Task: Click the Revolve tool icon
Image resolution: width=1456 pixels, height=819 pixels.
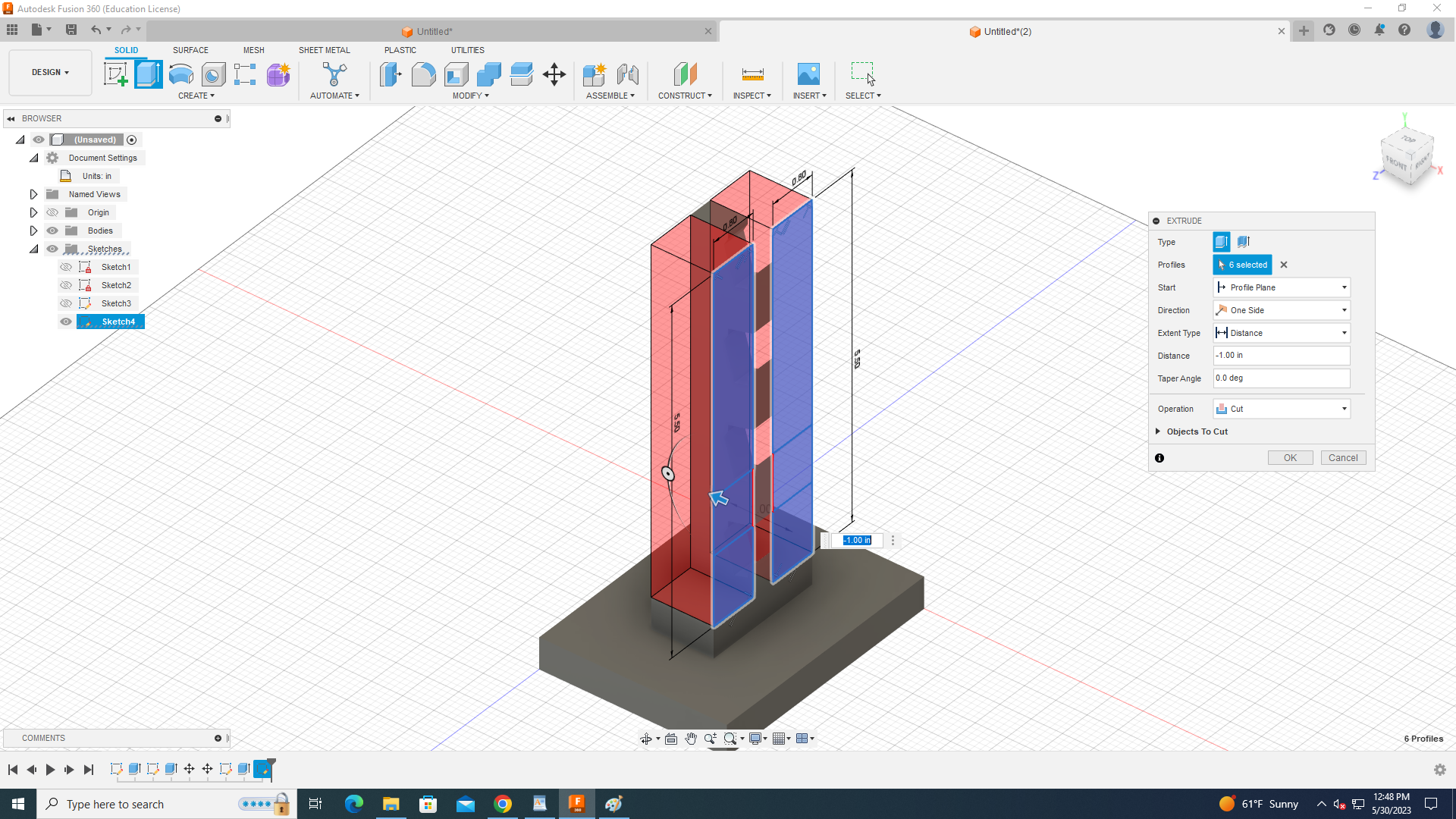Action: pyautogui.click(x=180, y=74)
